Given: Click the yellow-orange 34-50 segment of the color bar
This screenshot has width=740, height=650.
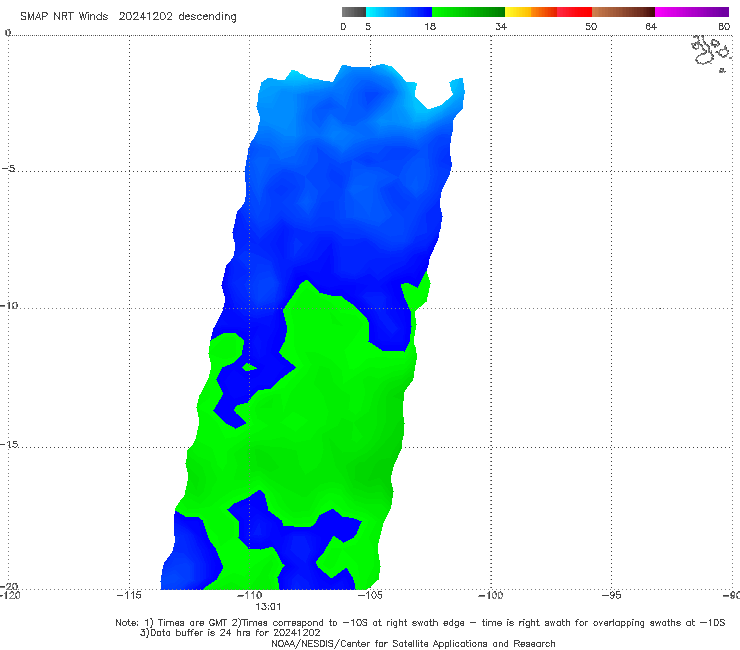Looking at the screenshot, I should tap(548, 12).
